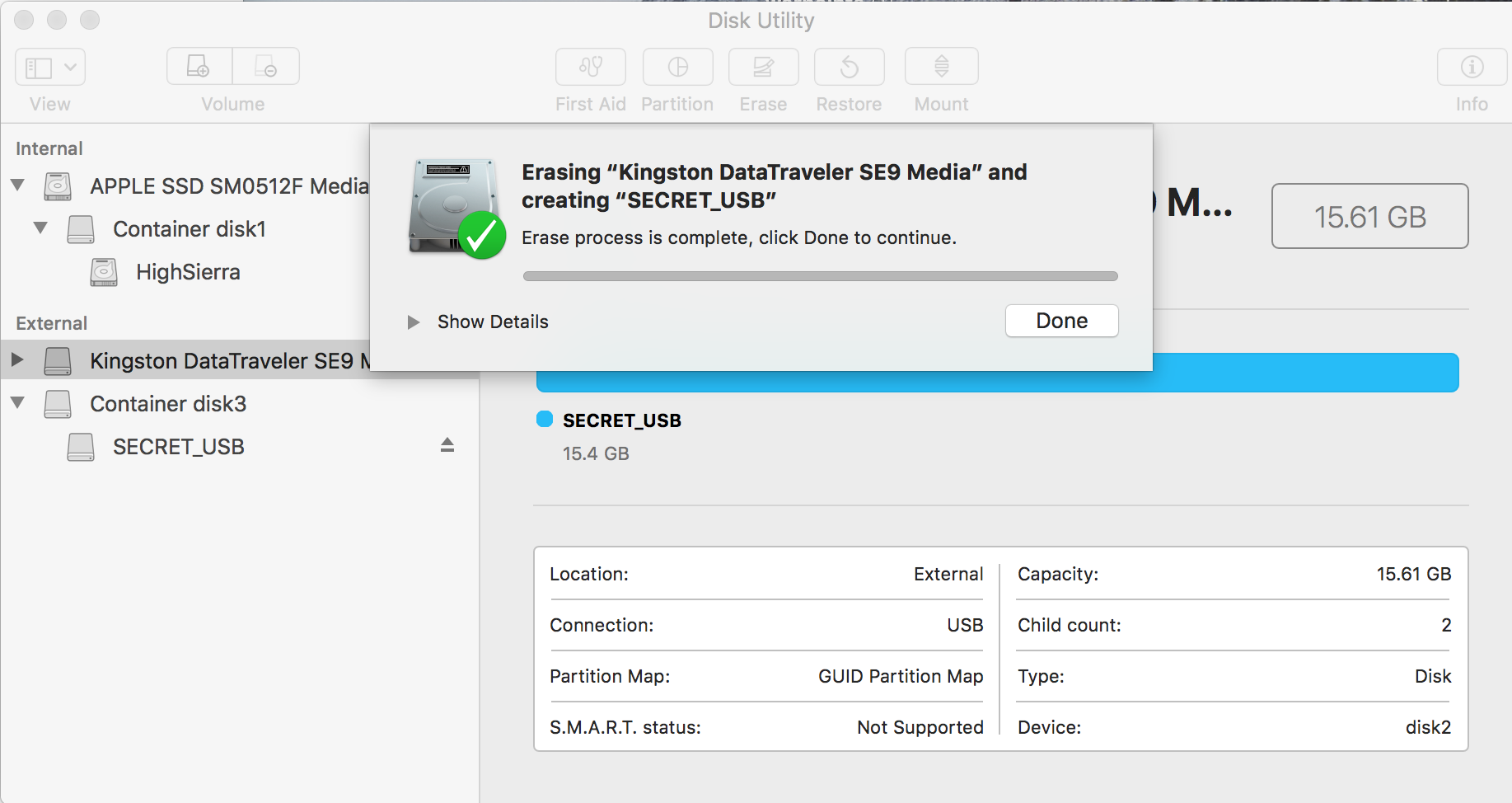The image size is (1512, 803).
Task: Select the Container disk1 drive icon
Action: 81,229
